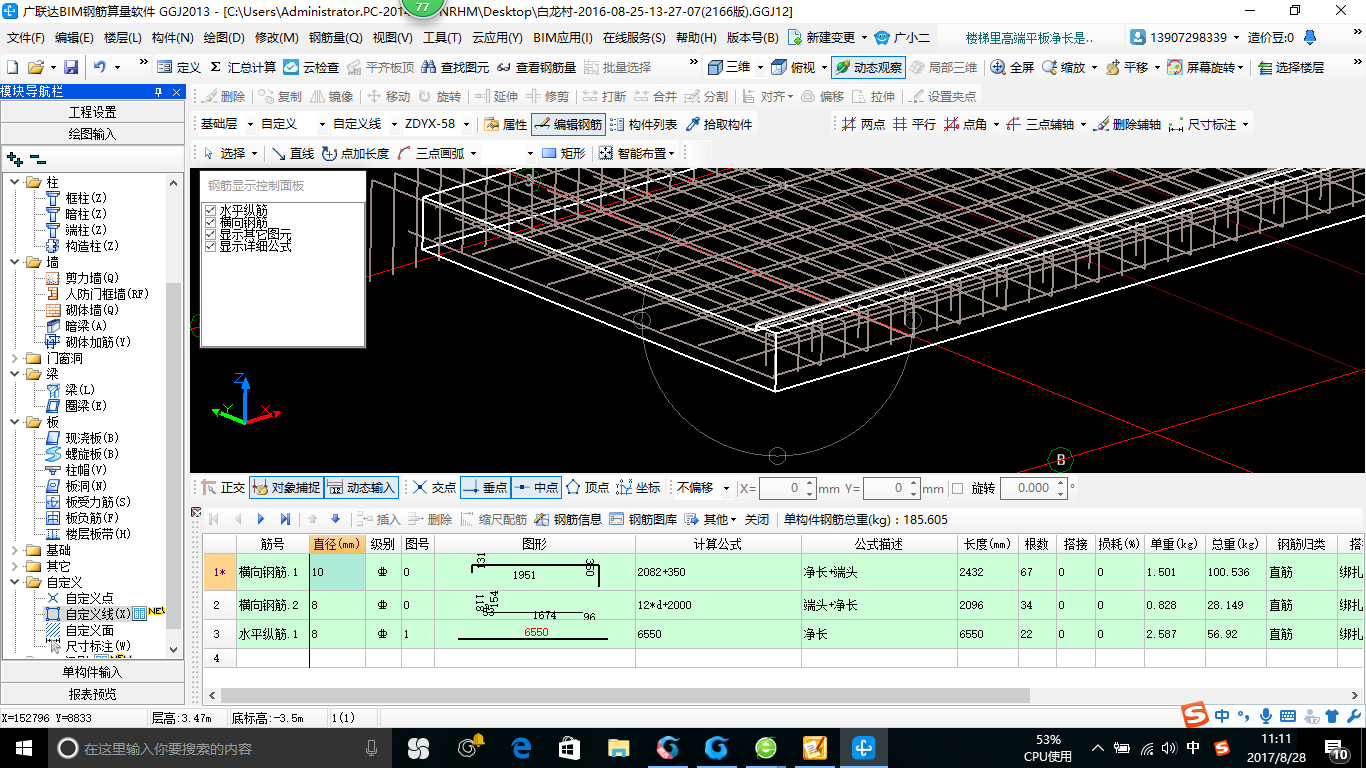The width and height of the screenshot is (1366, 768).
Task: Go to next rebar record arrow
Action: coord(261,519)
